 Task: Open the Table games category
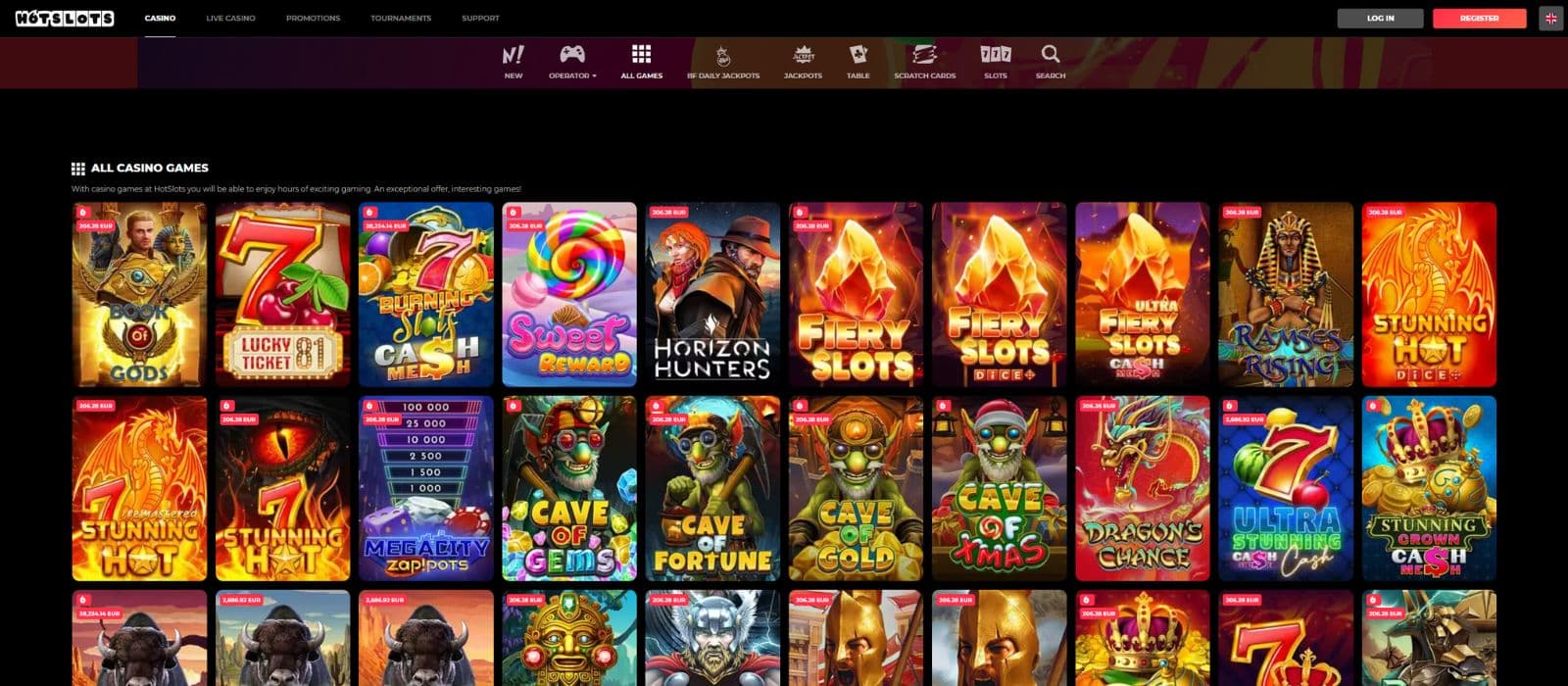coord(857,61)
